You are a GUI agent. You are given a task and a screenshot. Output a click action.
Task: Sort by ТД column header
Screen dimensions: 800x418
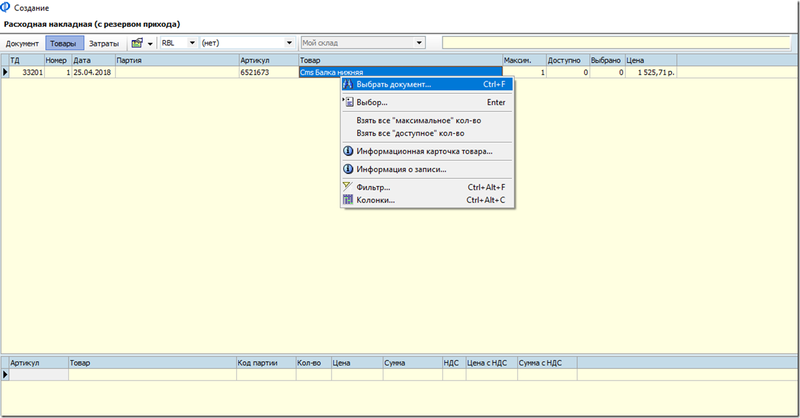(27, 60)
